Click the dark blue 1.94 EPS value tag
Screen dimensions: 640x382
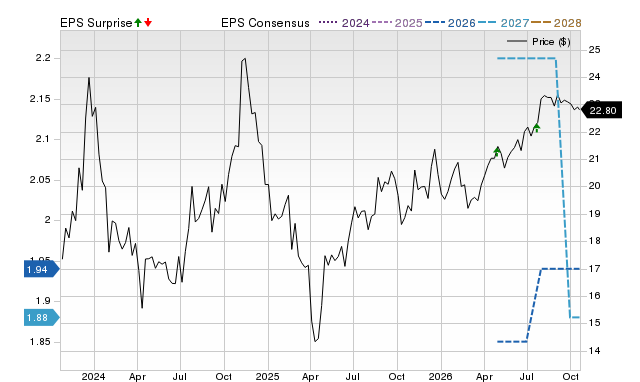coord(42,269)
